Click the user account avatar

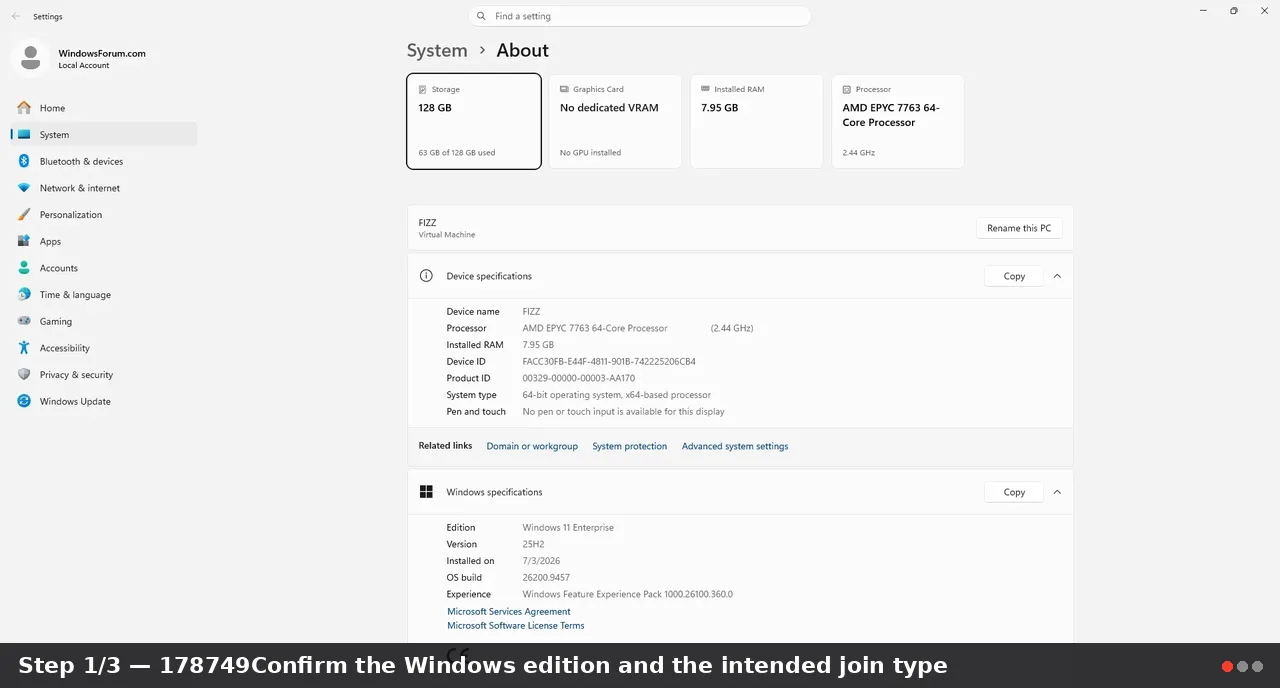click(30, 58)
